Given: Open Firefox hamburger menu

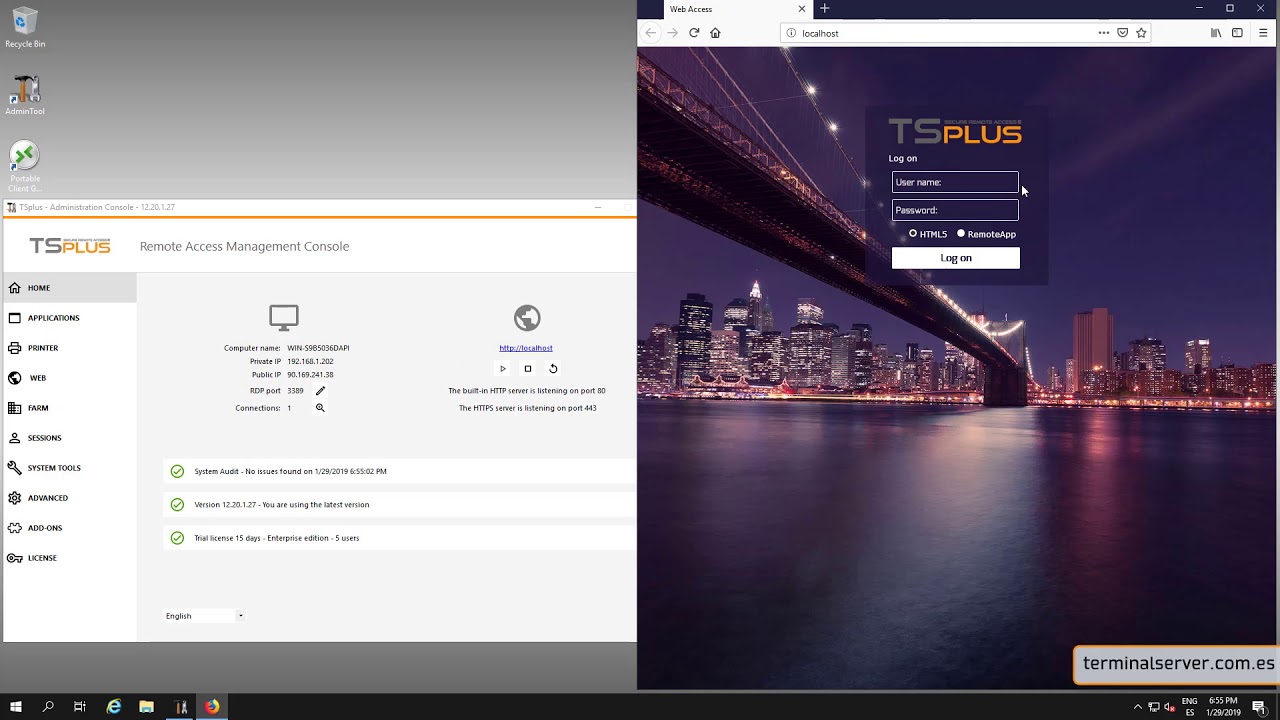Looking at the screenshot, I should click(1263, 33).
